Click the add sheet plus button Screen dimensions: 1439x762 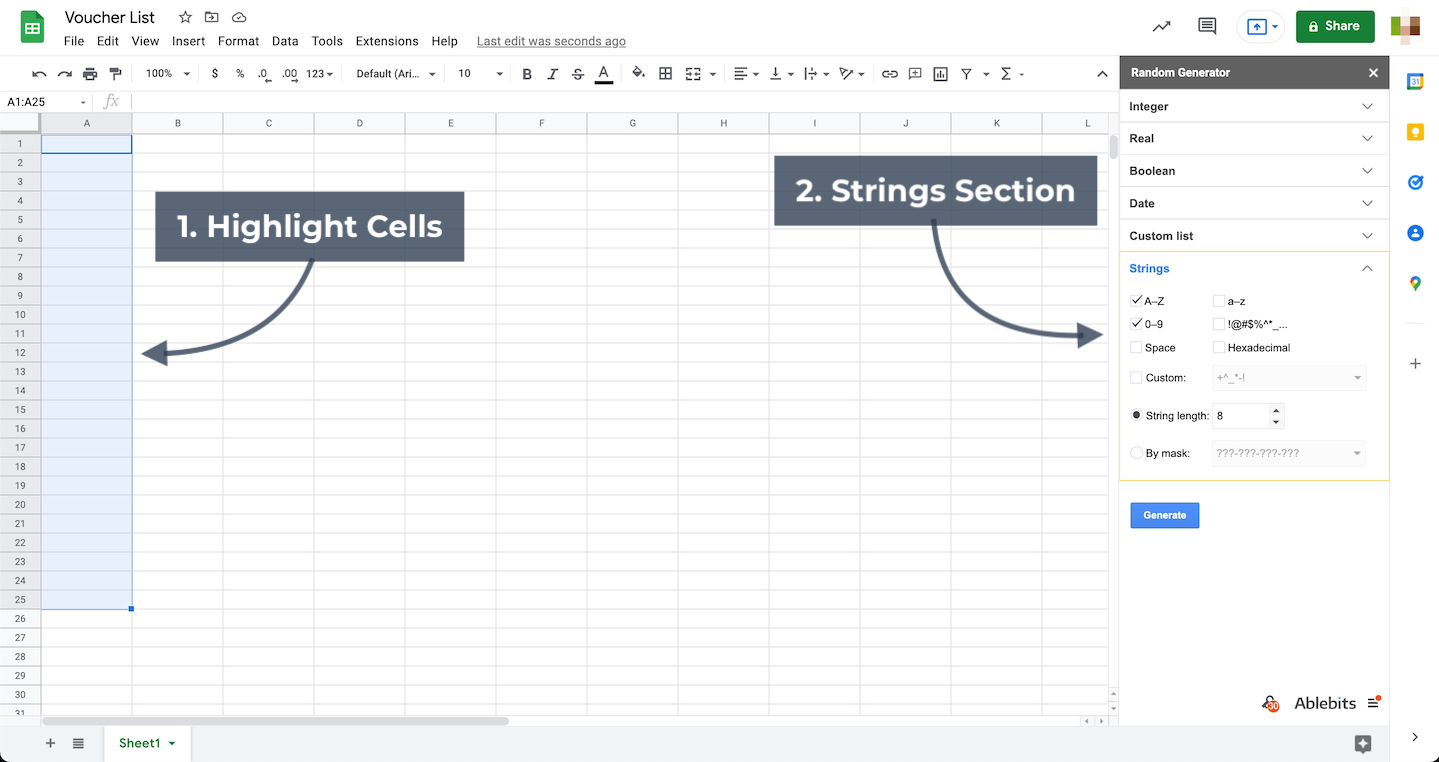[51, 743]
